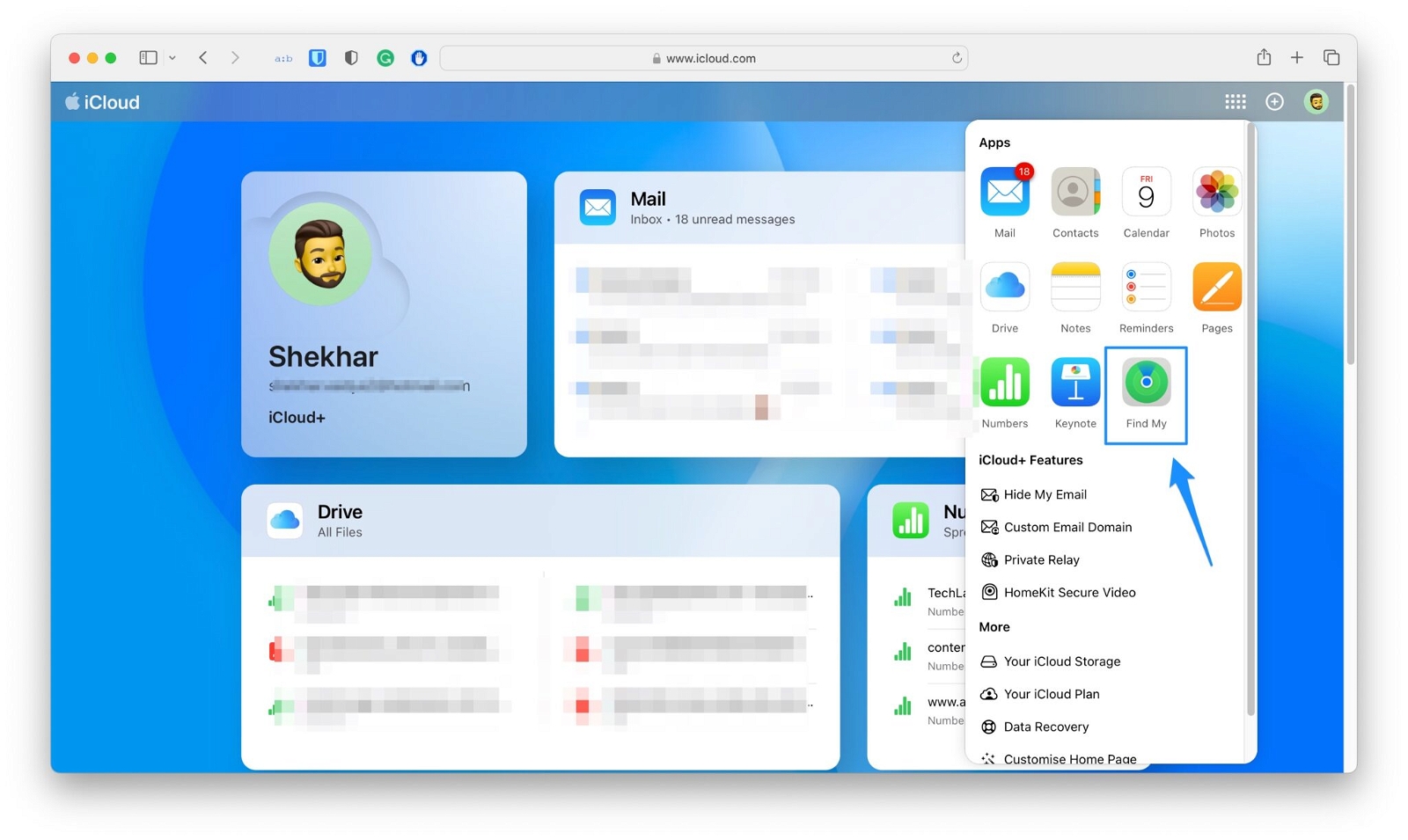The width and height of the screenshot is (1408, 840).
Task: Click the Mail tile envelope icon
Action: pyautogui.click(x=598, y=207)
